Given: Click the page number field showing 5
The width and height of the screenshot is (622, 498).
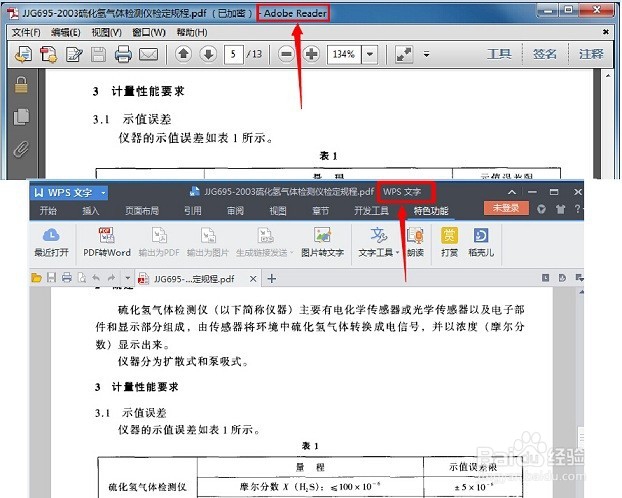Looking at the screenshot, I should pyautogui.click(x=233, y=54).
